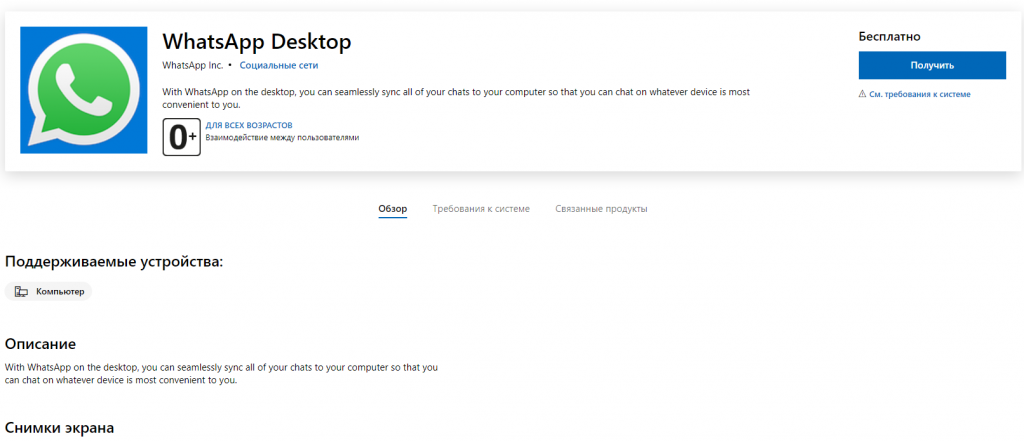Screen dimensions: 1024x441
Task: Follow the См. требования к системе link
Action: (x=919, y=94)
